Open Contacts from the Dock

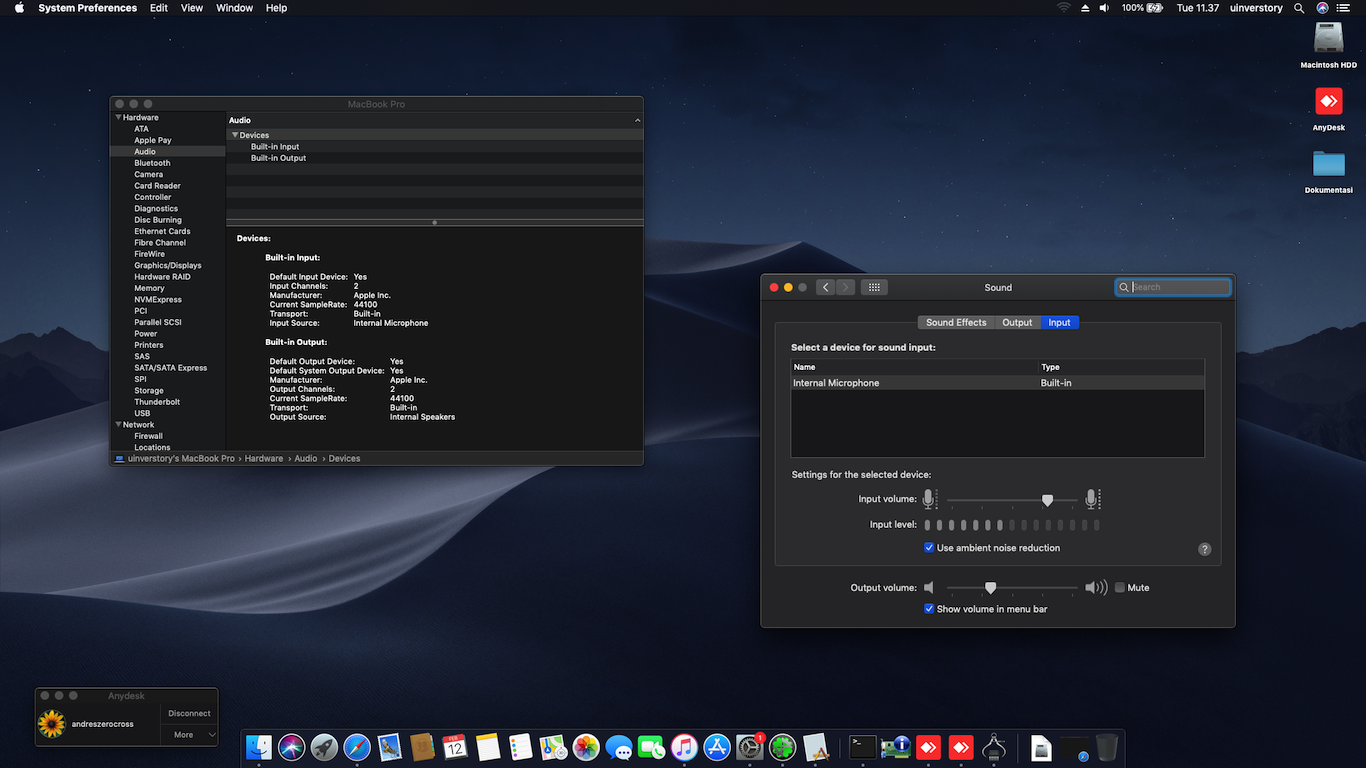pos(423,746)
